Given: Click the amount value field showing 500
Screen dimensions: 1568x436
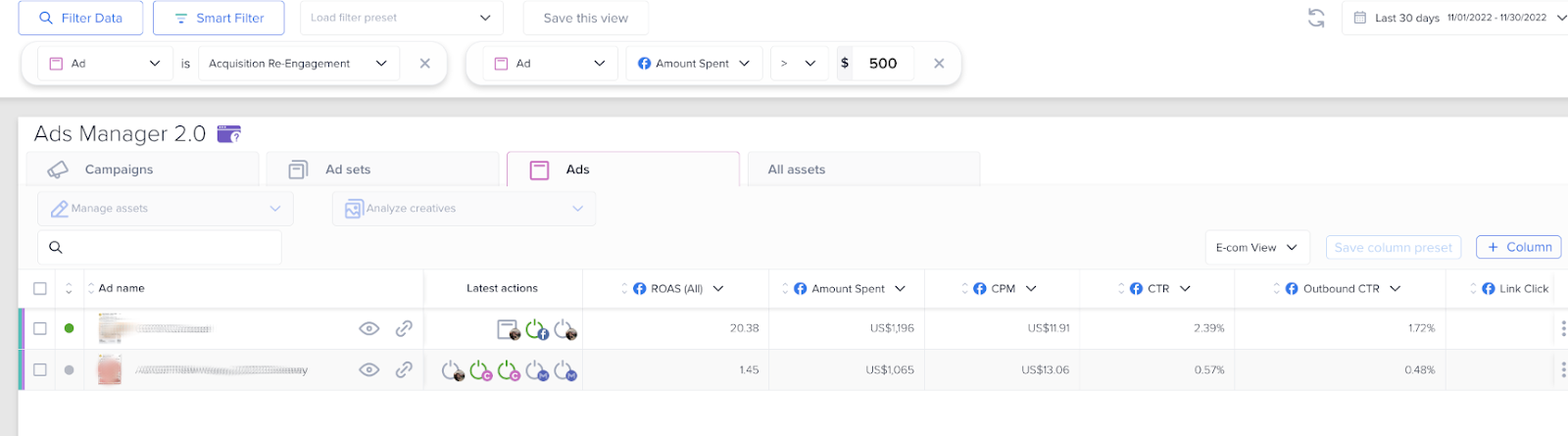Looking at the screenshot, I should coord(883,64).
